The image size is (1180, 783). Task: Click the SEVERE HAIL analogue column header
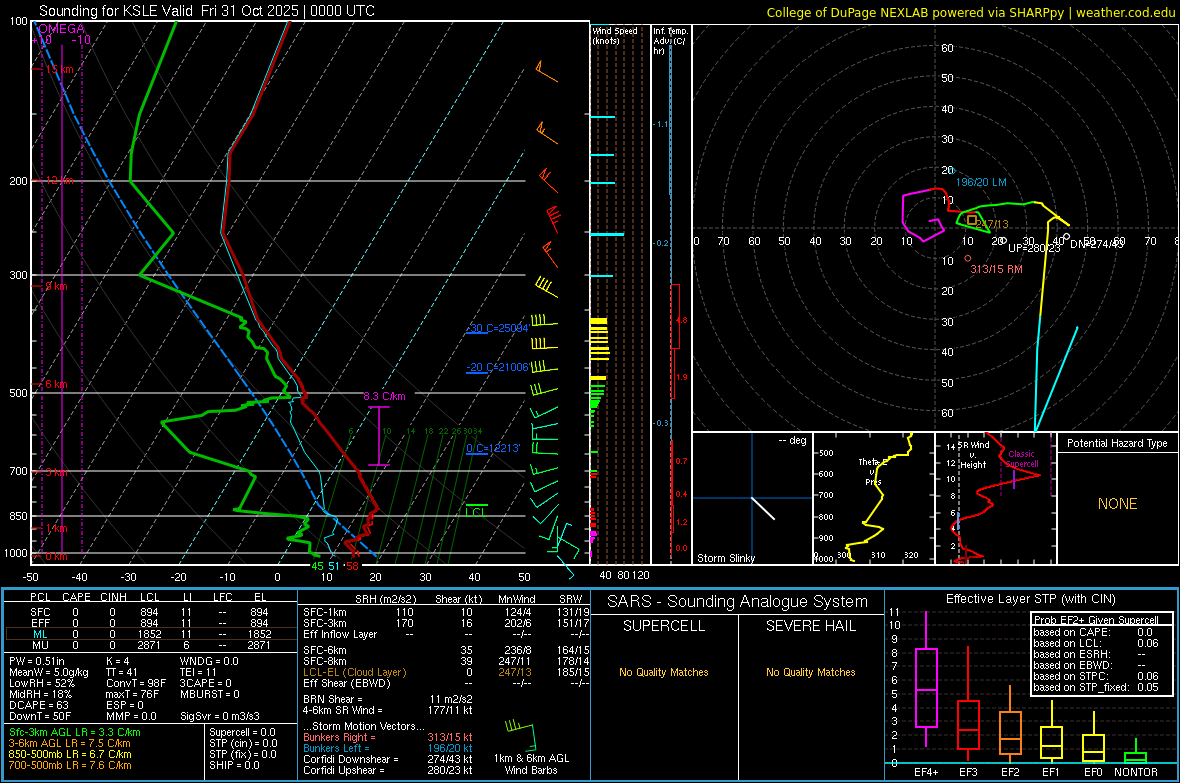tap(810, 626)
